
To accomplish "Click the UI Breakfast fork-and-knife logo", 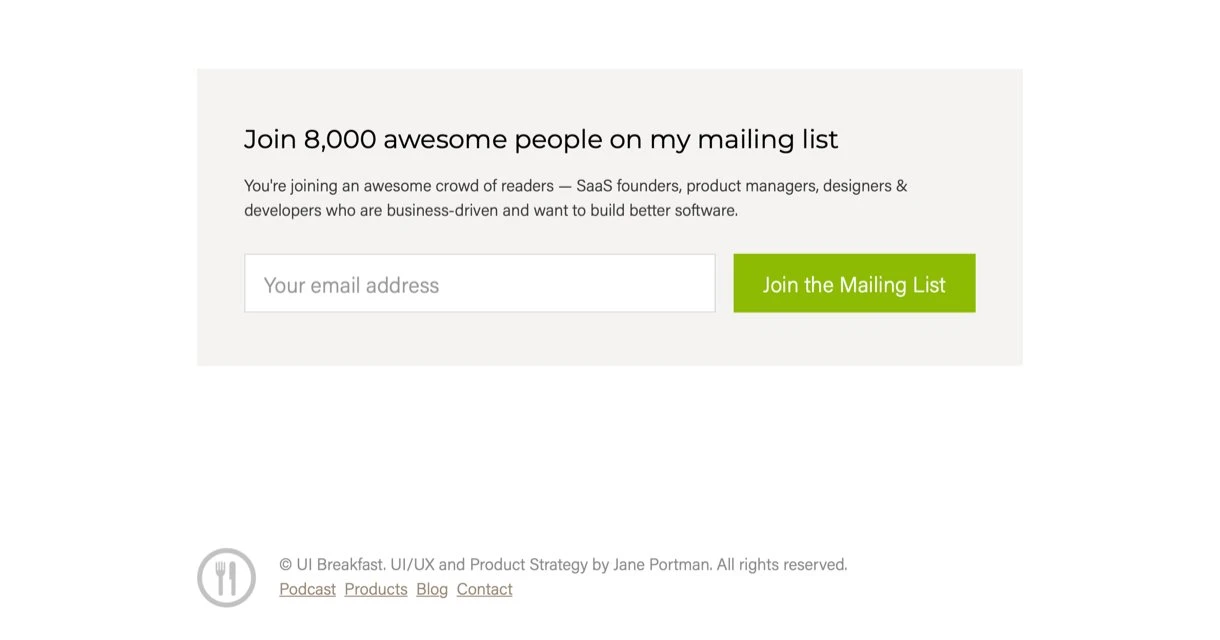I will pos(226,577).
